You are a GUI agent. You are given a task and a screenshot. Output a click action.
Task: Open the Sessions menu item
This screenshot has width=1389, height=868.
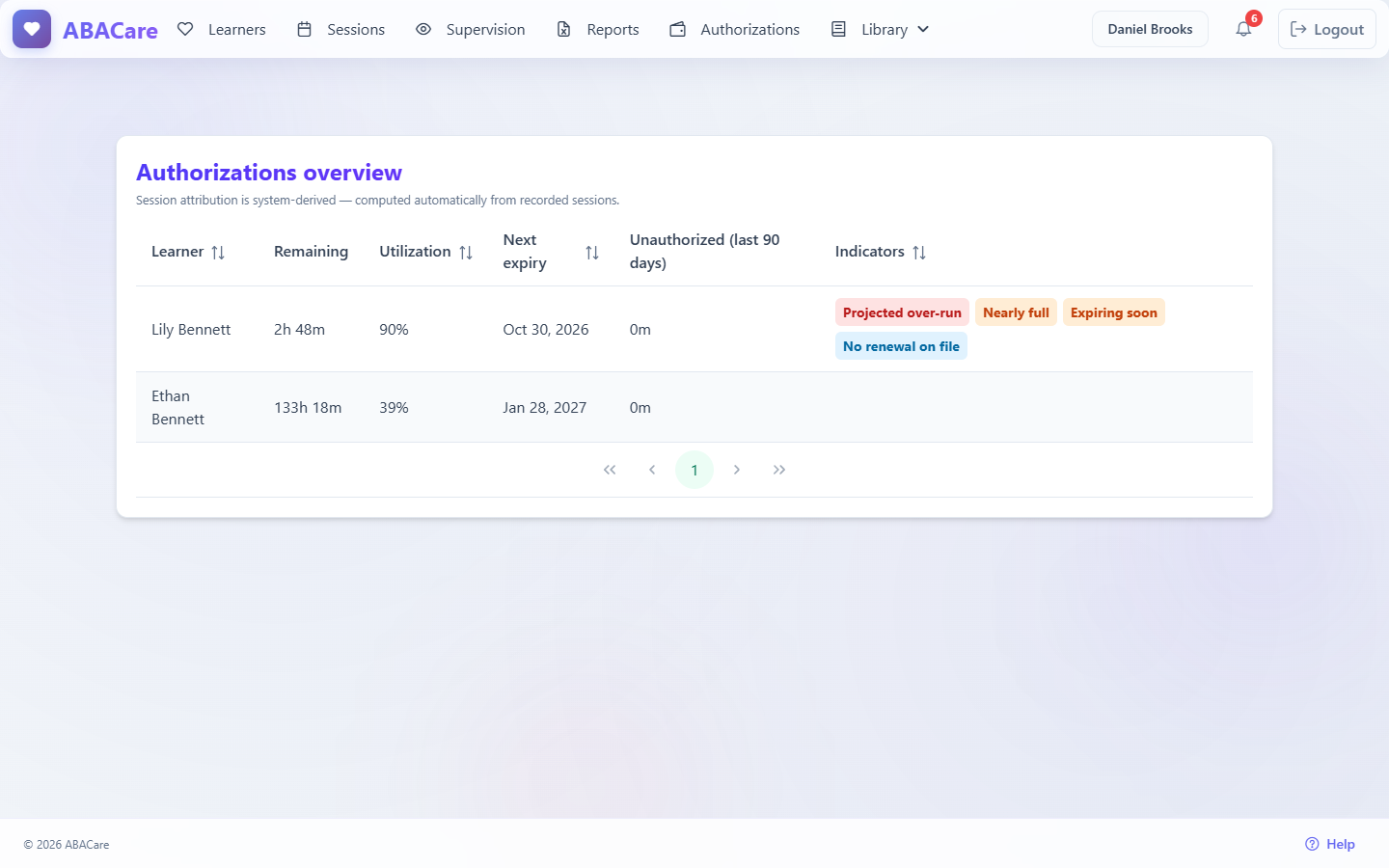(x=340, y=29)
